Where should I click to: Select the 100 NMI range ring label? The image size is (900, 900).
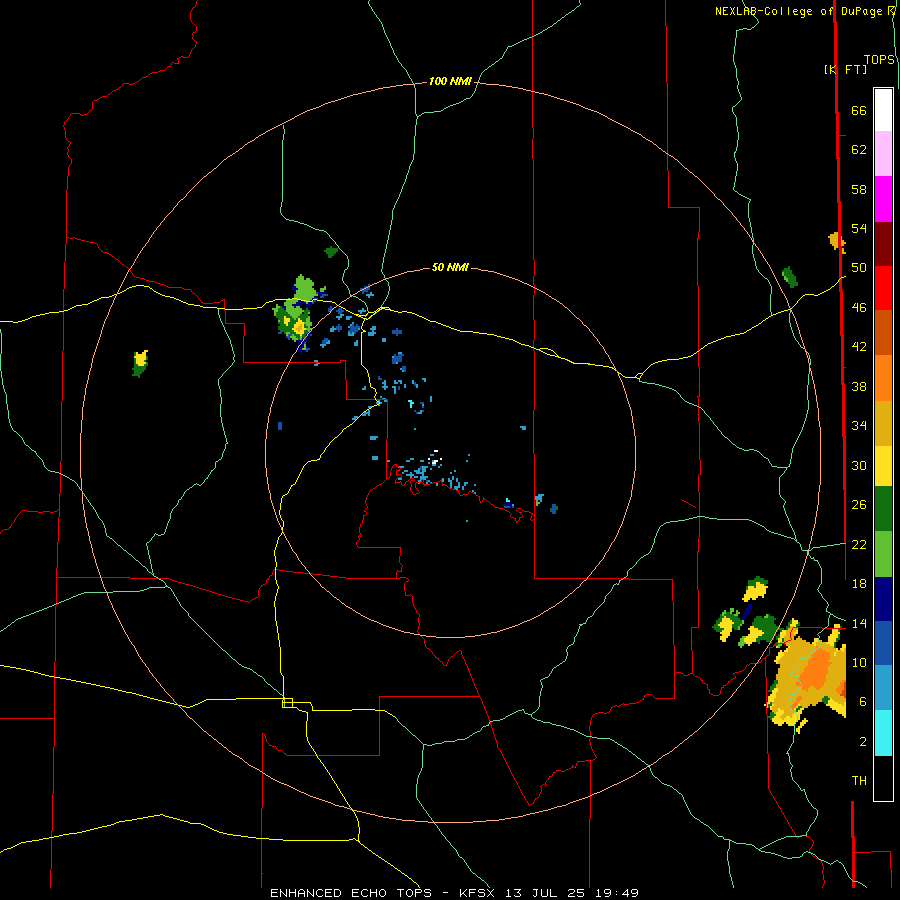[450, 81]
